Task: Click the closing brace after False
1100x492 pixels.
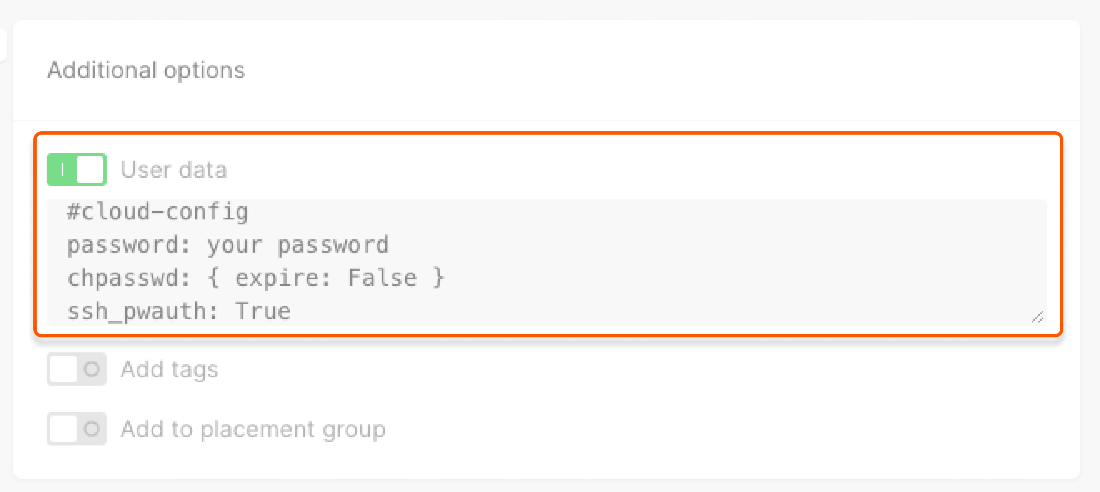Action: click(438, 278)
